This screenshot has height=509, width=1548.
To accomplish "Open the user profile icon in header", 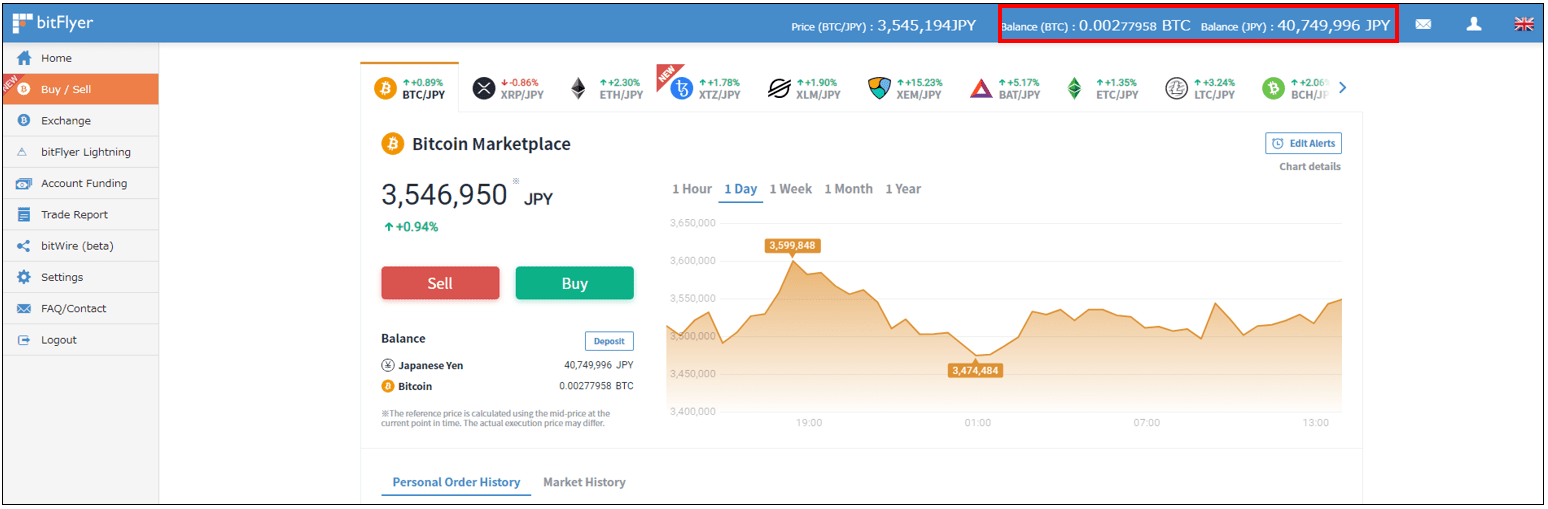I will (1474, 24).
